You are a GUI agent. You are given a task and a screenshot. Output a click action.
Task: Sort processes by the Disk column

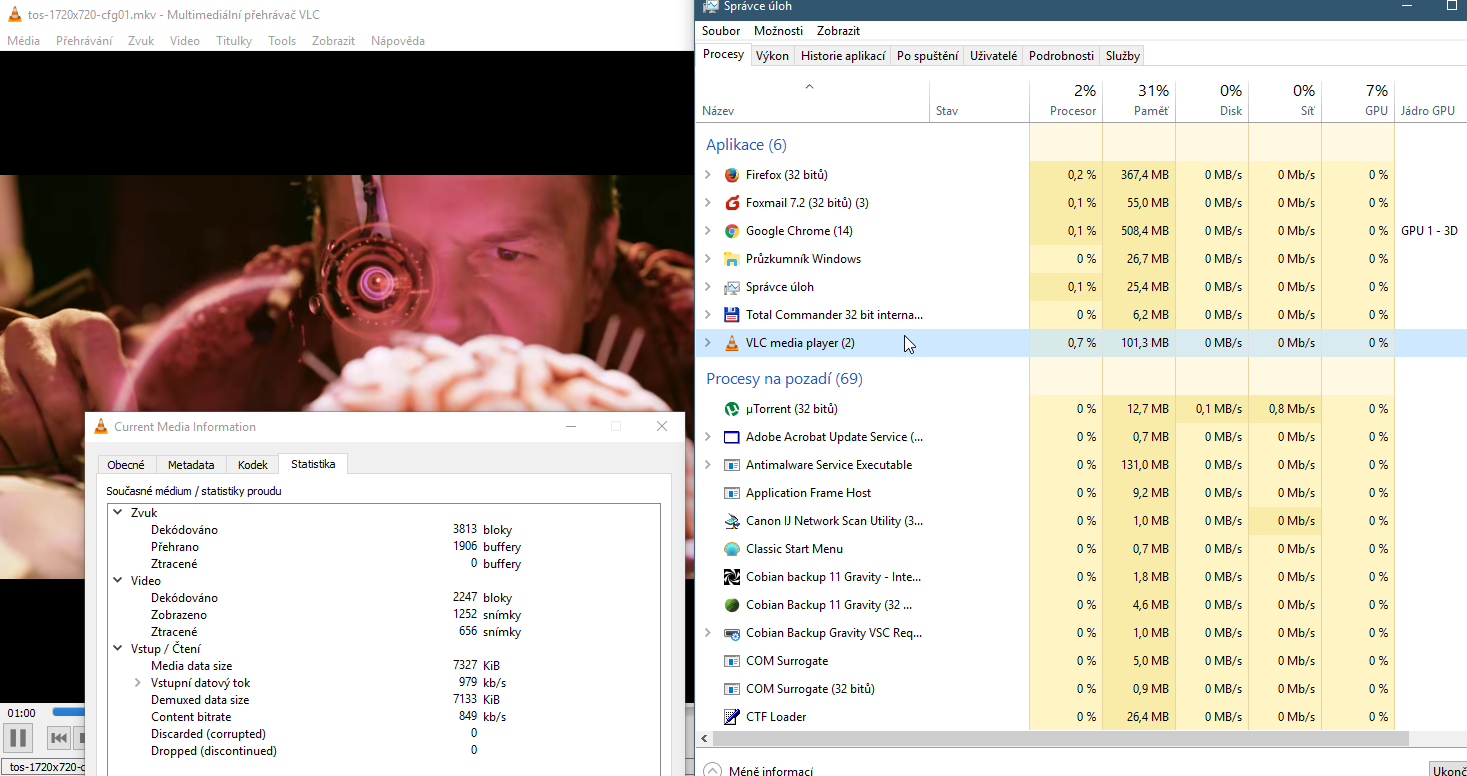1212,100
